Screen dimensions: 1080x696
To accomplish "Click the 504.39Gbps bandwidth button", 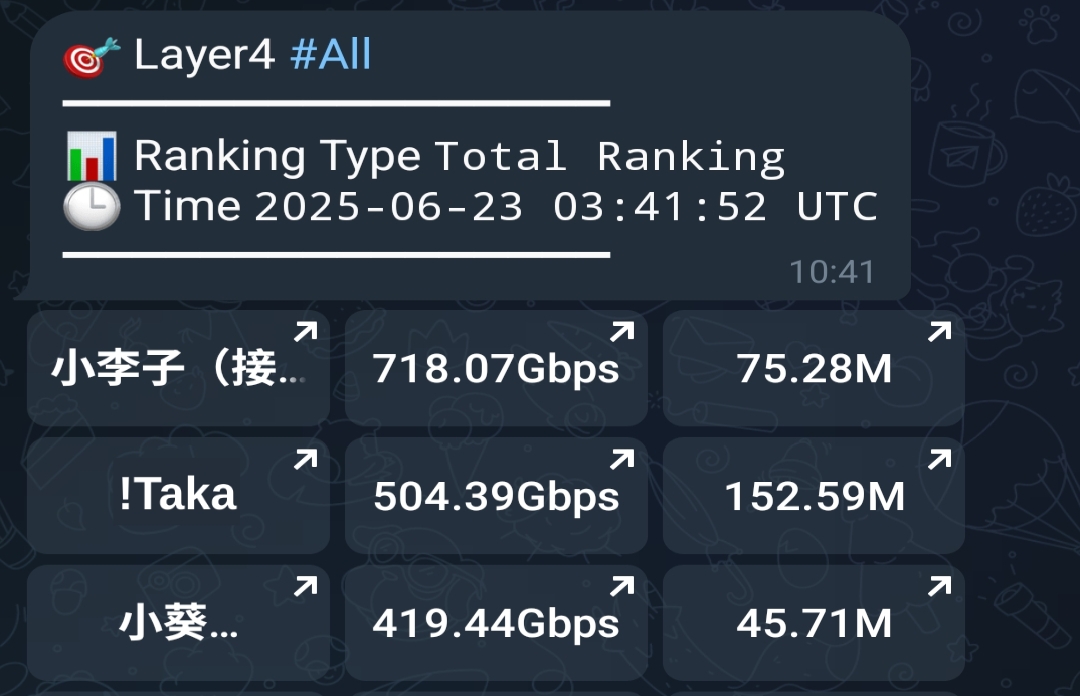I will [x=496, y=495].
